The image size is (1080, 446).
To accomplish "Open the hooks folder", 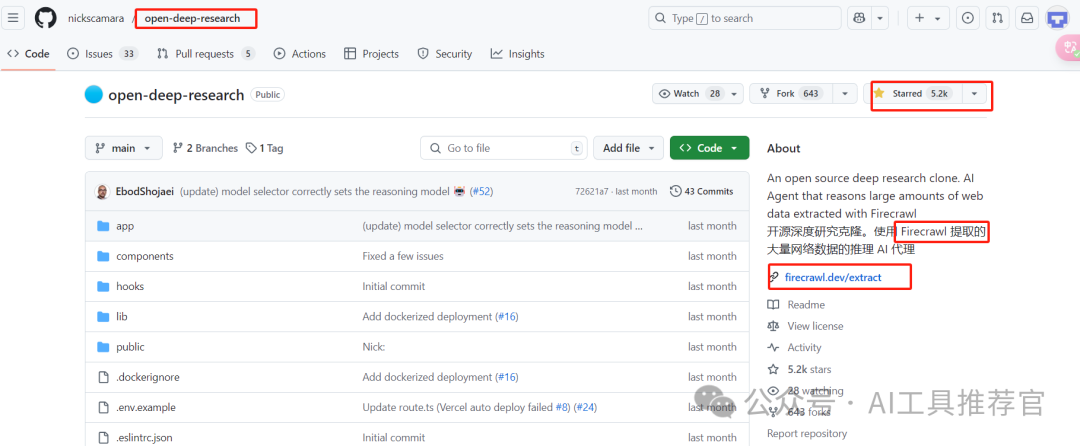I will pos(130,286).
